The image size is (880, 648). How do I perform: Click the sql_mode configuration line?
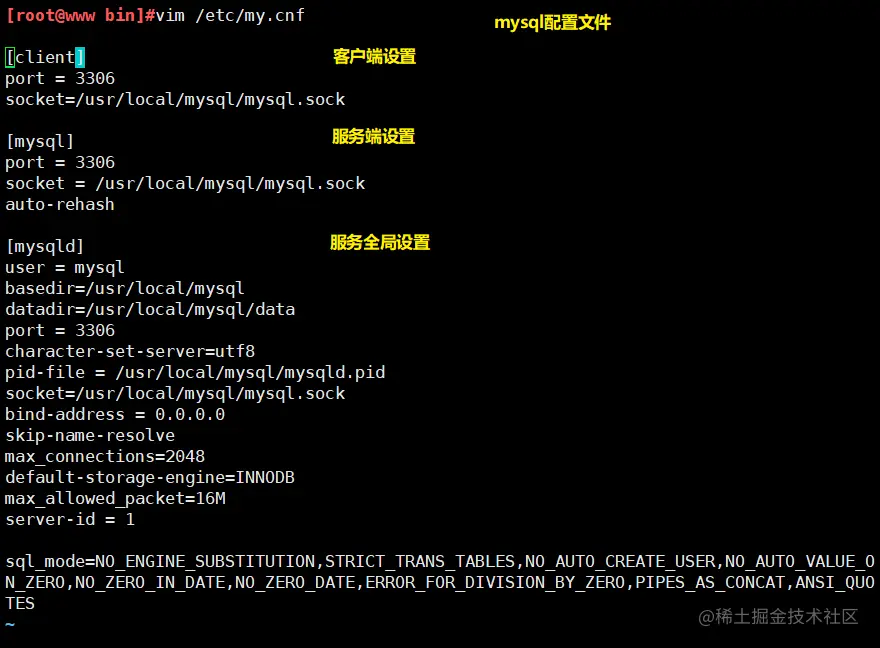tap(300, 561)
